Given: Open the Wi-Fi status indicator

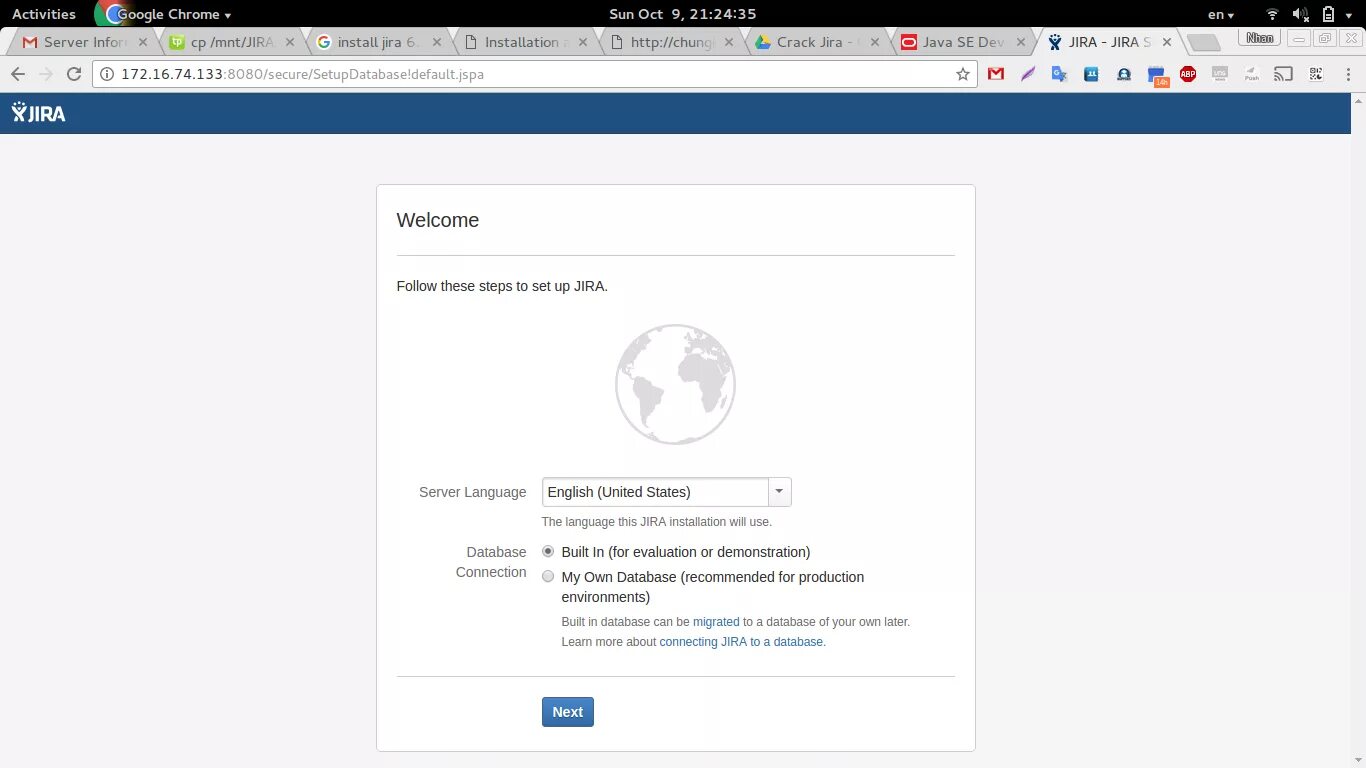Looking at the screenshot, I should 1272,14.
